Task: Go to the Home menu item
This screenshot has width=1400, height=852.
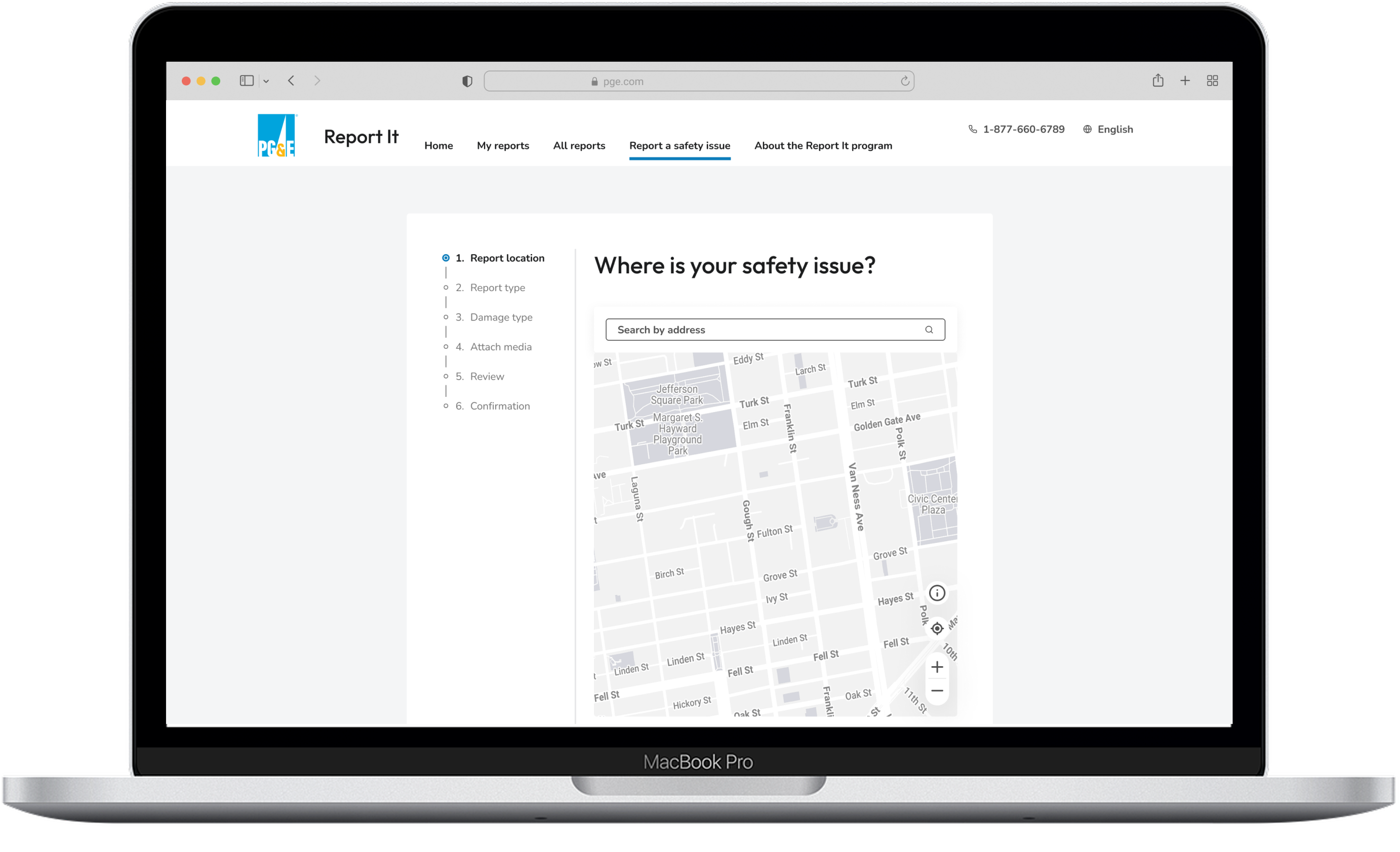Action: (438, 145)
